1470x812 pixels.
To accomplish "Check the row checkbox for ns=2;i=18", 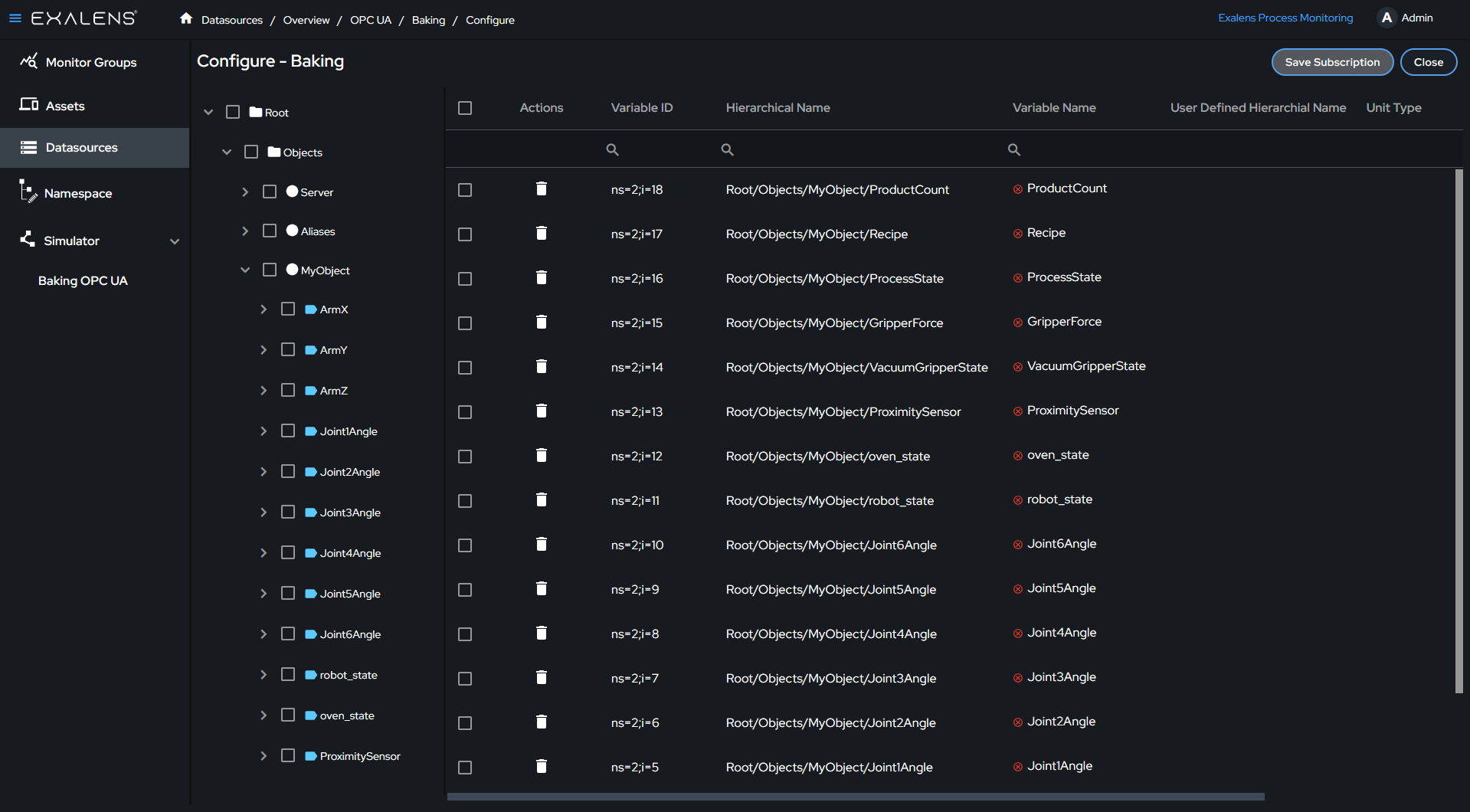I will pyautogui.click(x=465, y=190).
